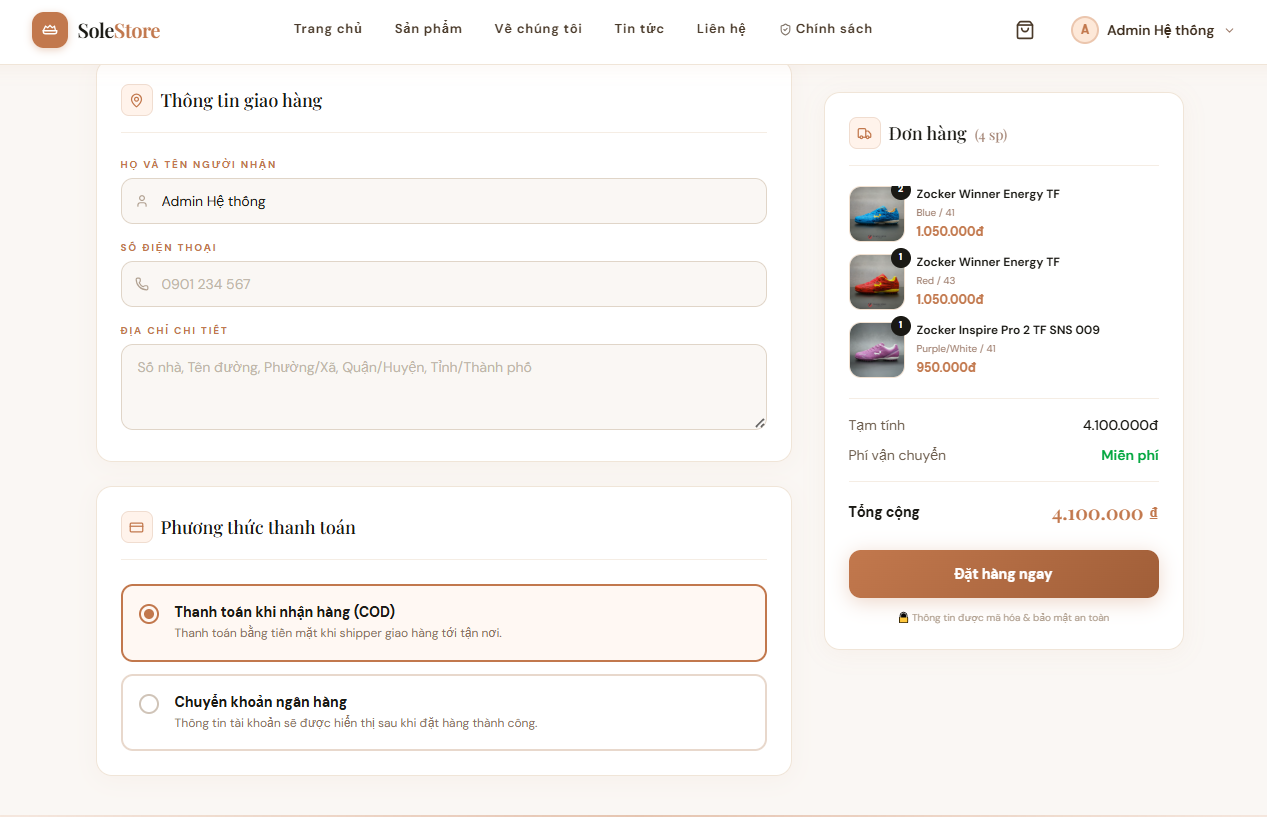The image size is (1267, 817).
Task: Click the location pin icon in delivery header
Action: click(137, 100)
